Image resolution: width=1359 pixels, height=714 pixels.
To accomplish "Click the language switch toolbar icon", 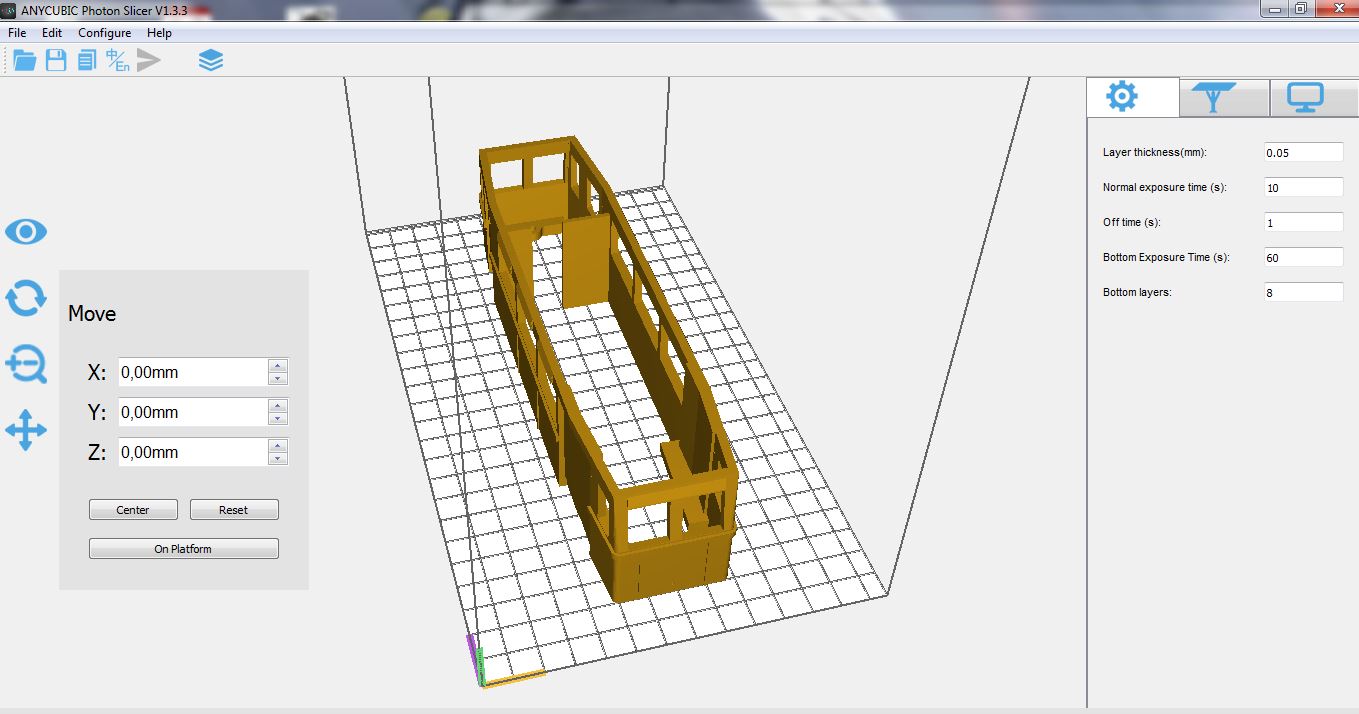I will 118,61.
